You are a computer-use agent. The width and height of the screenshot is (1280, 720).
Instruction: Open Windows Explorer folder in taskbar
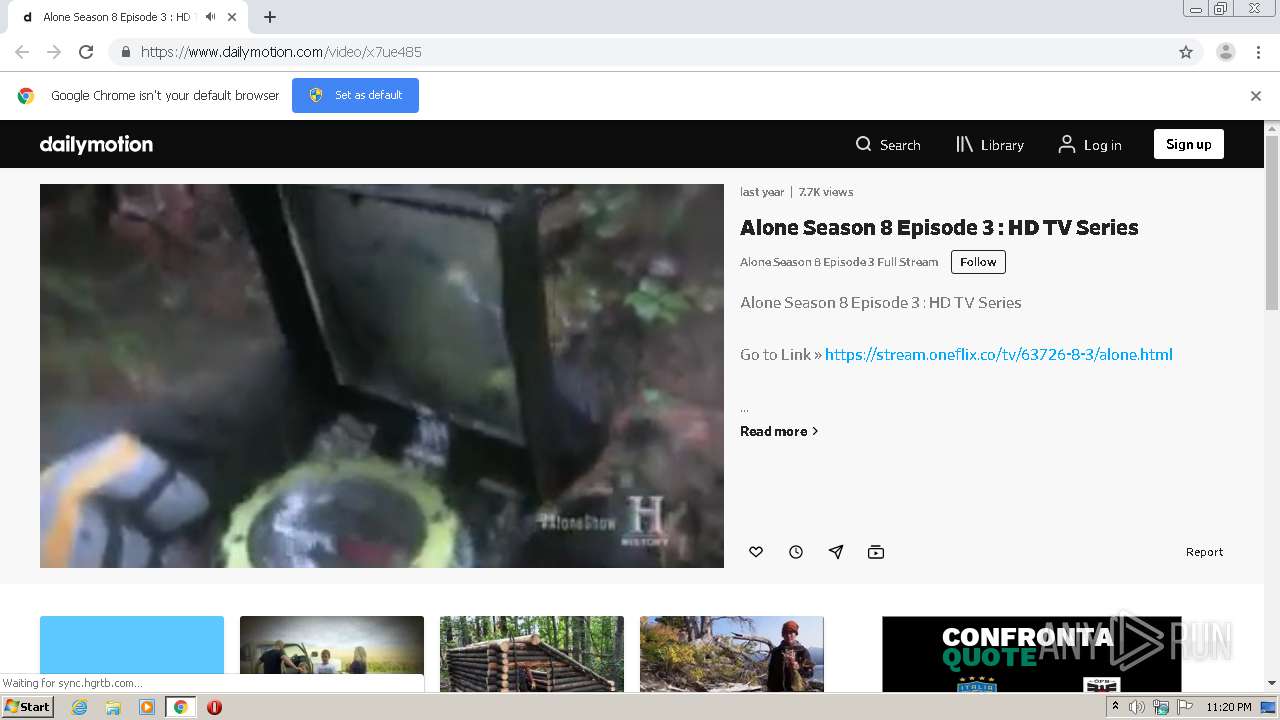pos(113,707)
